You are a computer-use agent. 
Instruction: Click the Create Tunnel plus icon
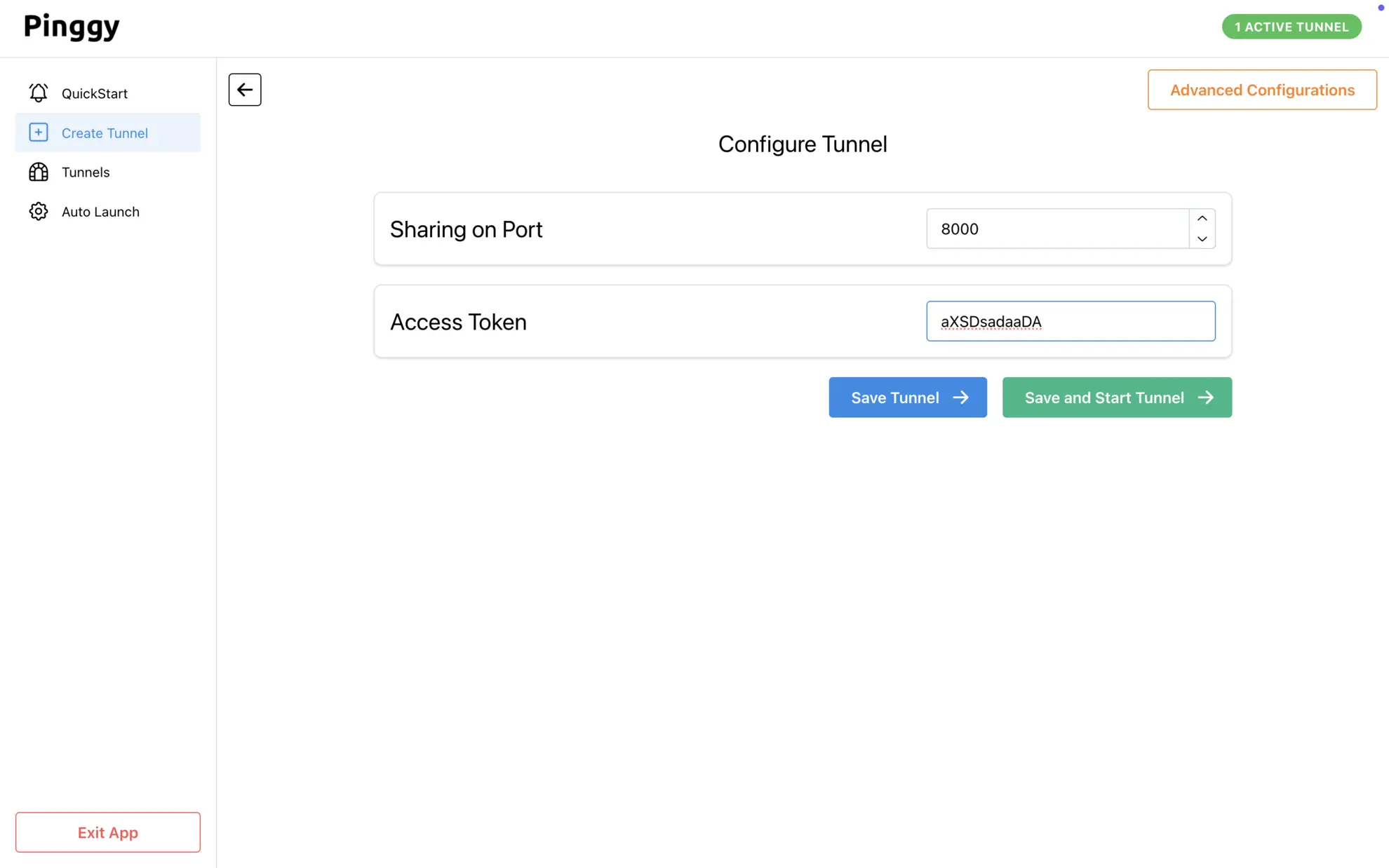point(38,131)
